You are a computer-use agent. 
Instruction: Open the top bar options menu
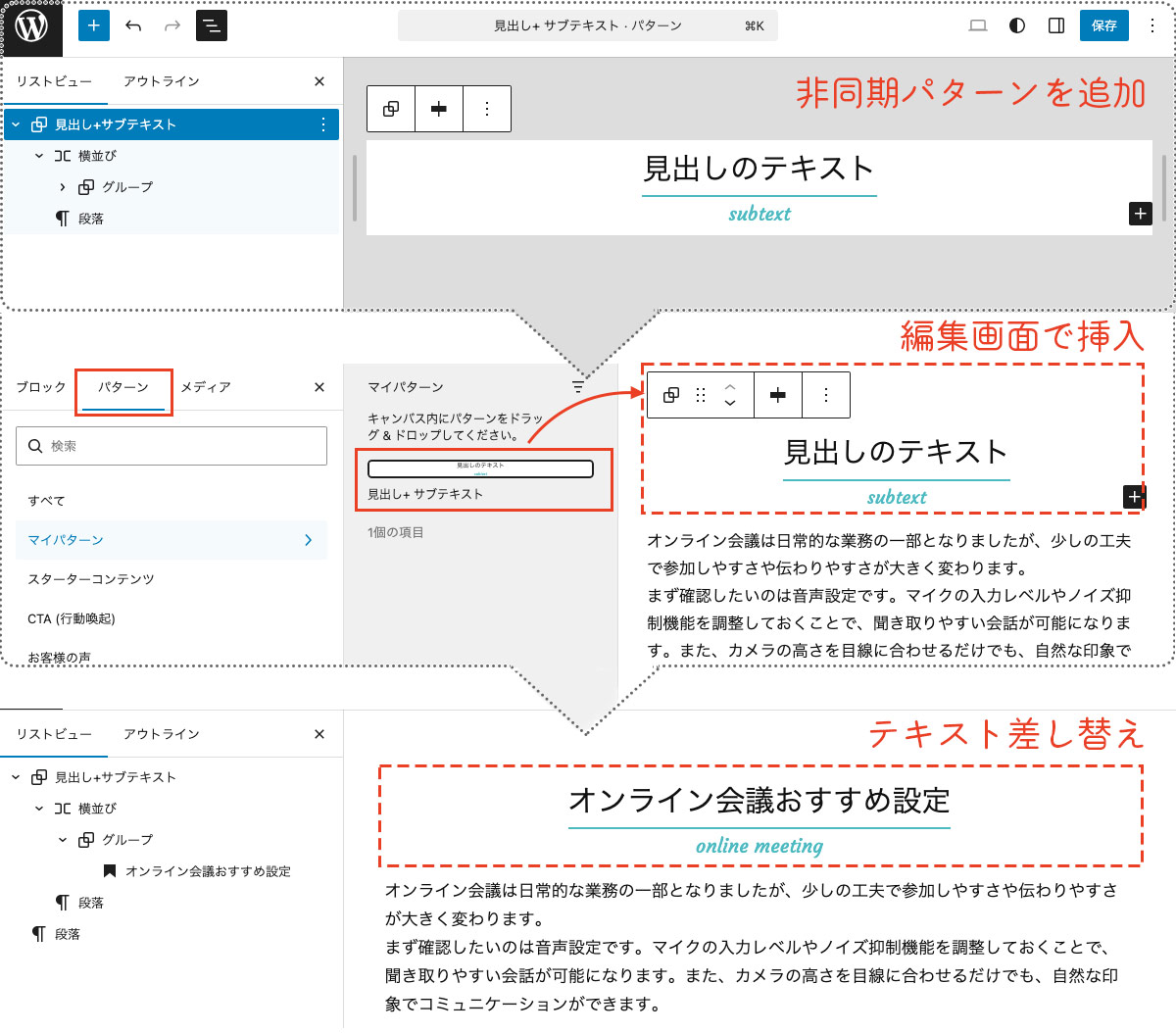tap(1152, 25)
